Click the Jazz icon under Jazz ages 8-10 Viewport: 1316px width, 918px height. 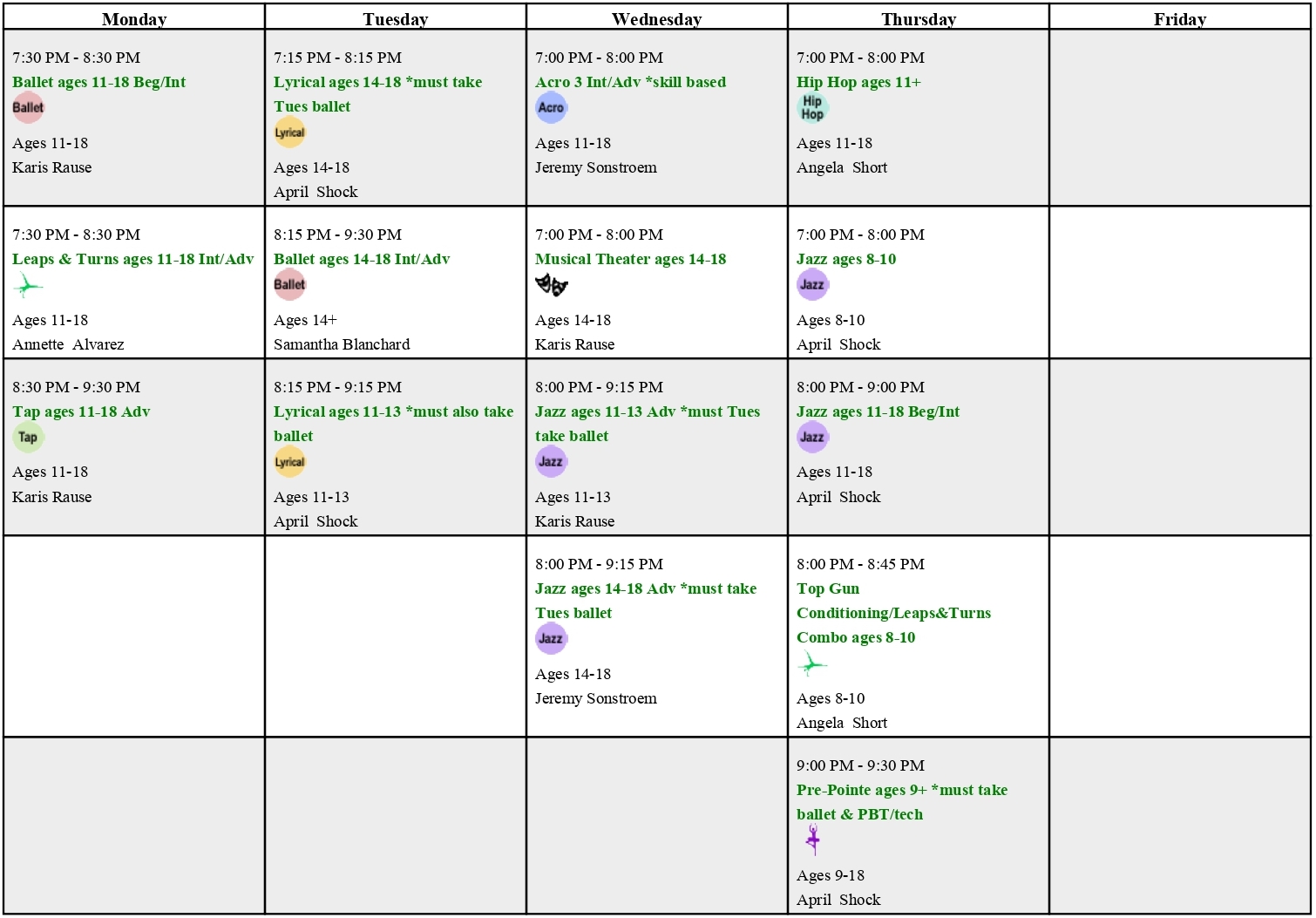click(812, 284)
